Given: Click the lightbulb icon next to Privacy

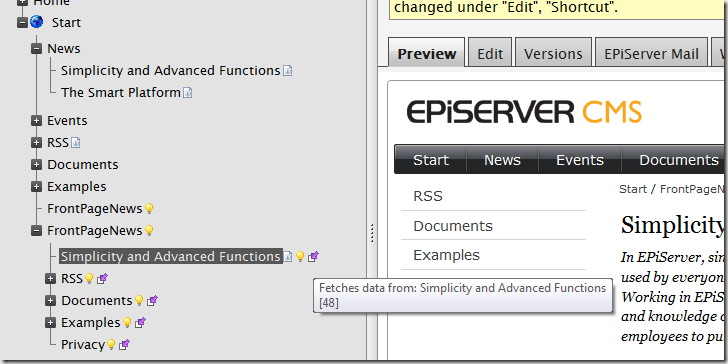Looking at the screenshot, I should (x=111, y=344).
